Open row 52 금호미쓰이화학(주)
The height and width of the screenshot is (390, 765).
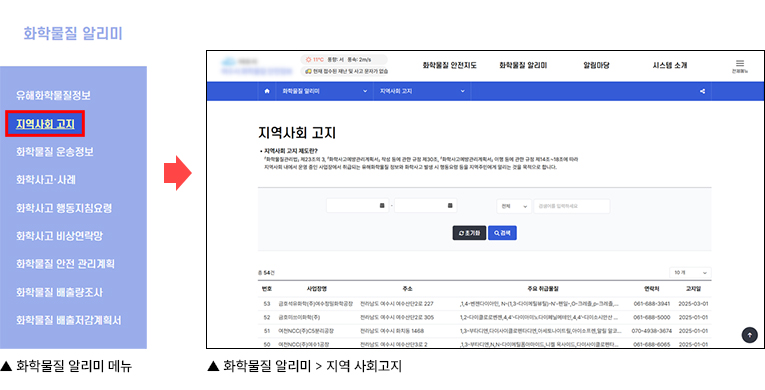click(299, 317)
